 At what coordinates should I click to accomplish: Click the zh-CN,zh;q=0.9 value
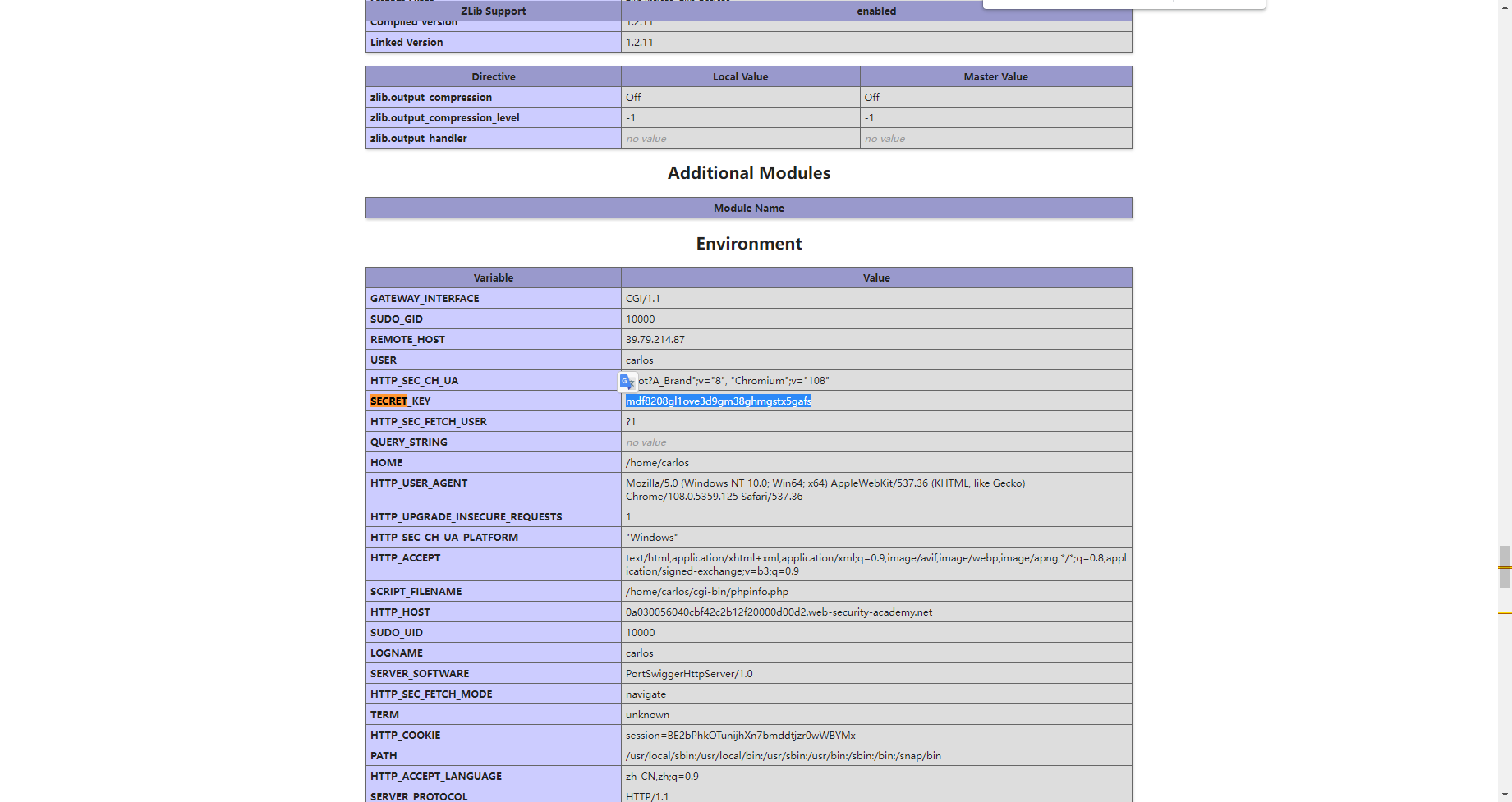(662, 777)
